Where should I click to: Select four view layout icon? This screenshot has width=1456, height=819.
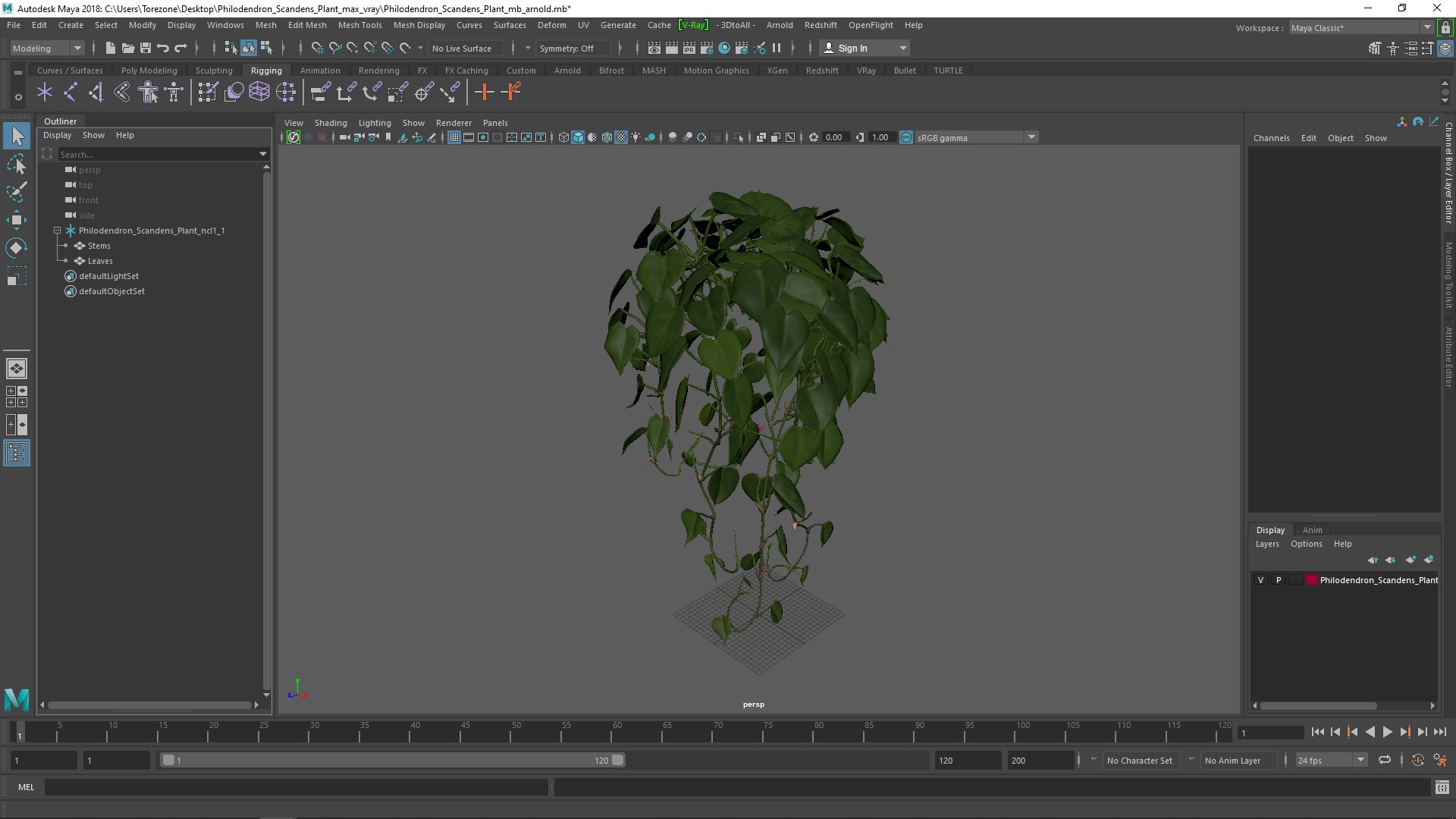[x=17, y=397]
